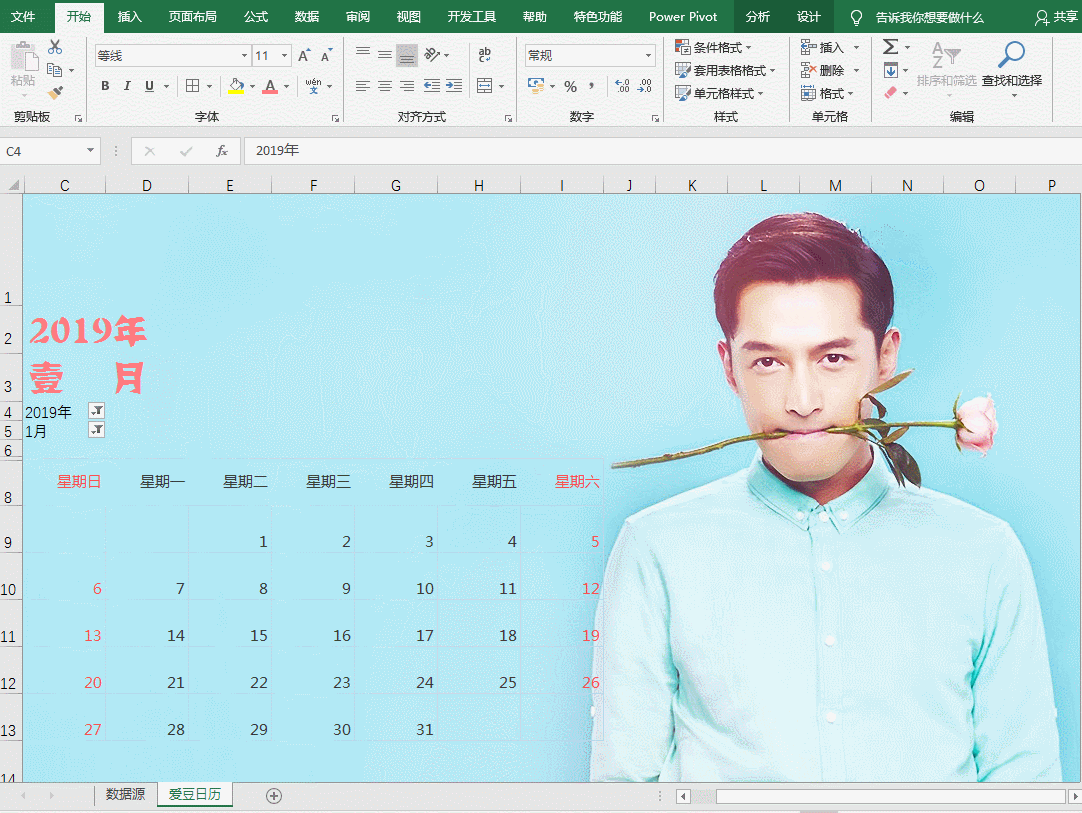Viewport: 1082px width, 813px height.
Task: Click the Clear eraser icon
Action: 891,92
